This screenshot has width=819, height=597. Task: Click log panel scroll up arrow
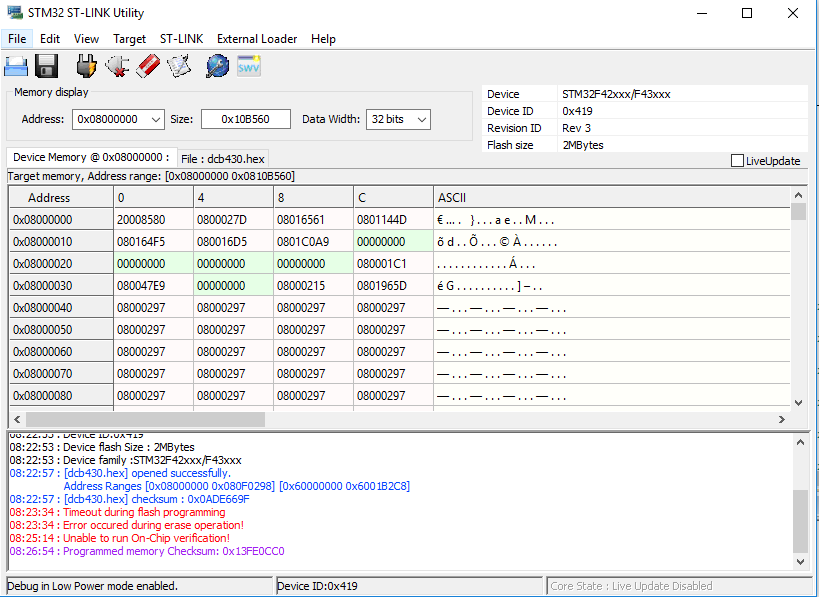800,442
